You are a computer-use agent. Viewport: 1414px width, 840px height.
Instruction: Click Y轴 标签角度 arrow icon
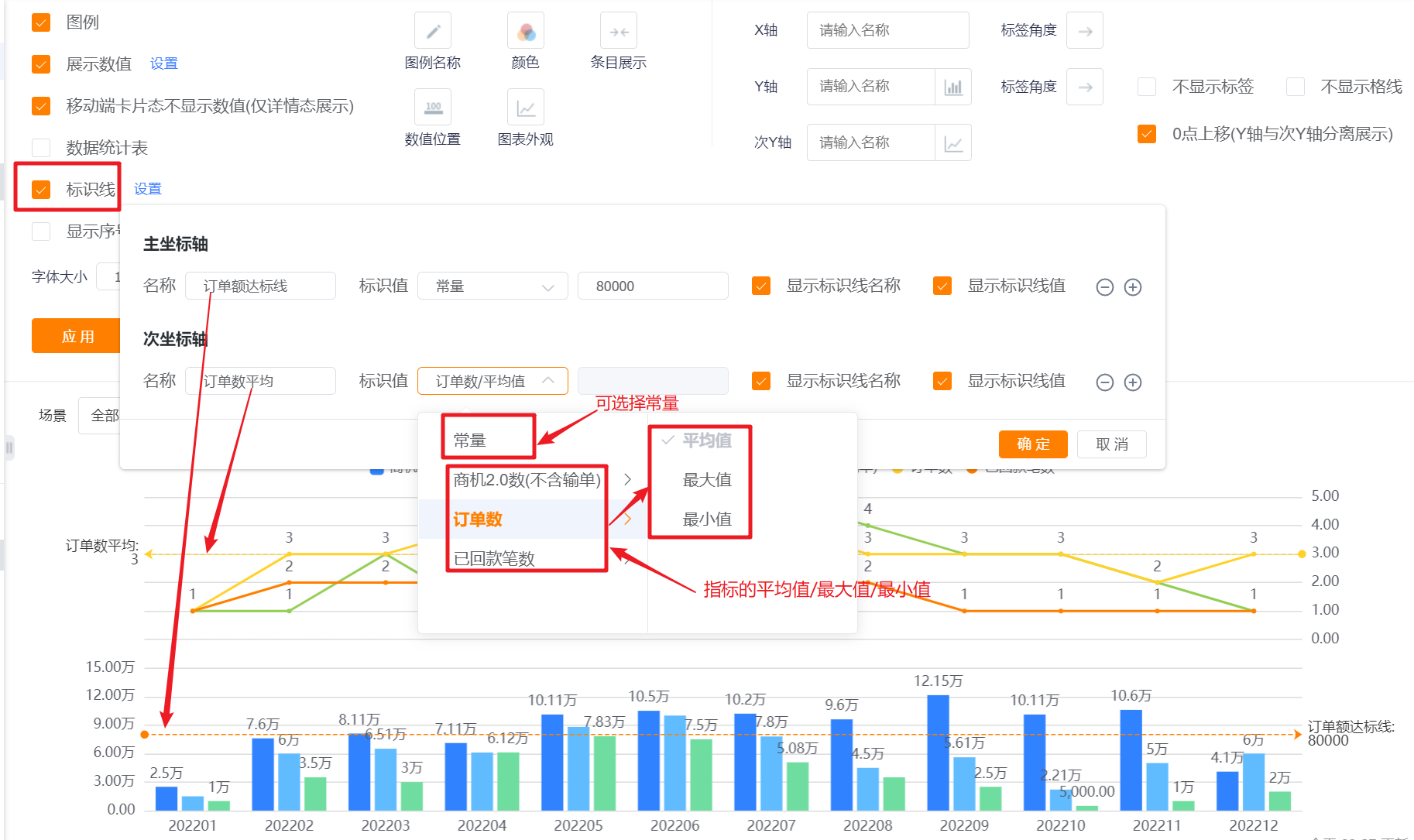point(1085,87)
